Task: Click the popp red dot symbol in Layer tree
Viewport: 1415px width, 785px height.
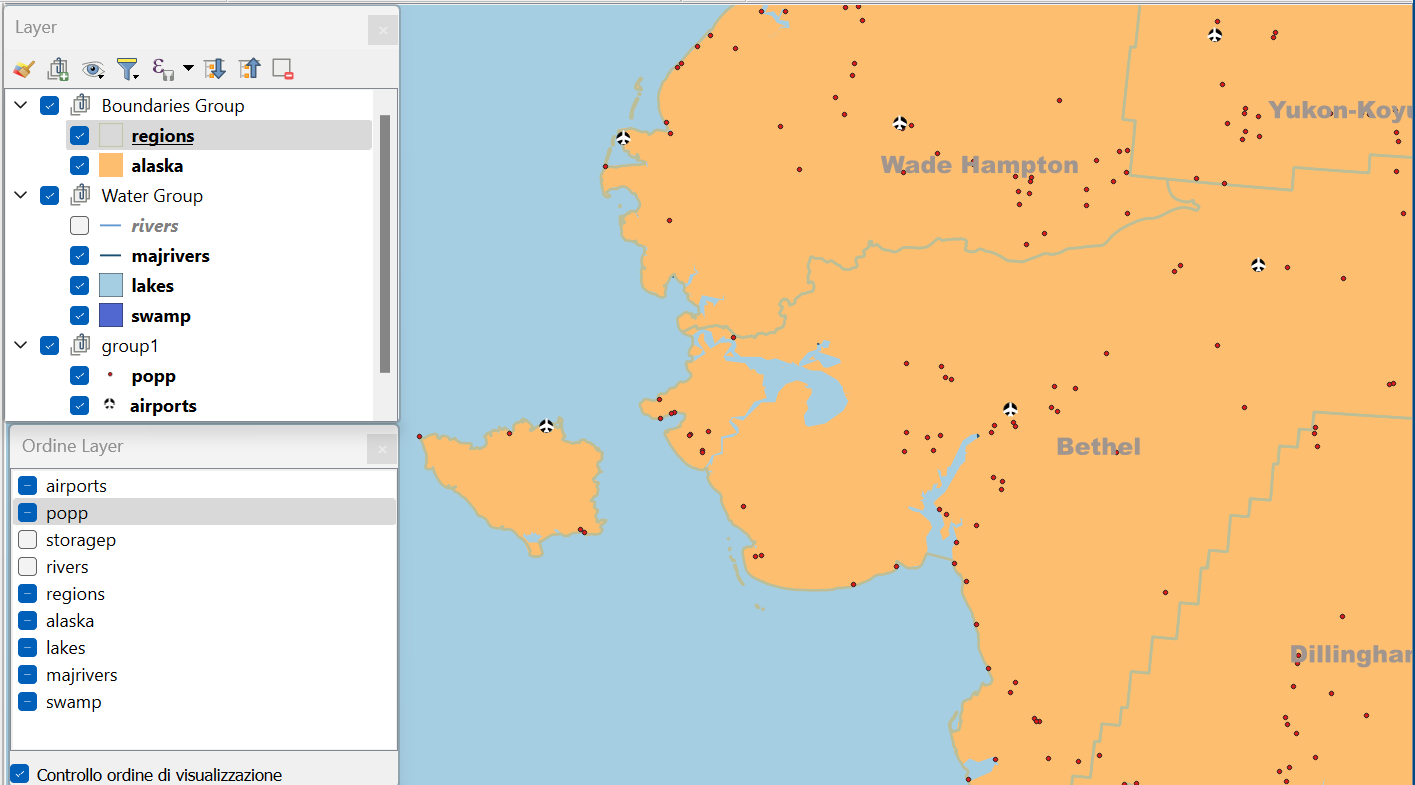Action: coord(110,376)
